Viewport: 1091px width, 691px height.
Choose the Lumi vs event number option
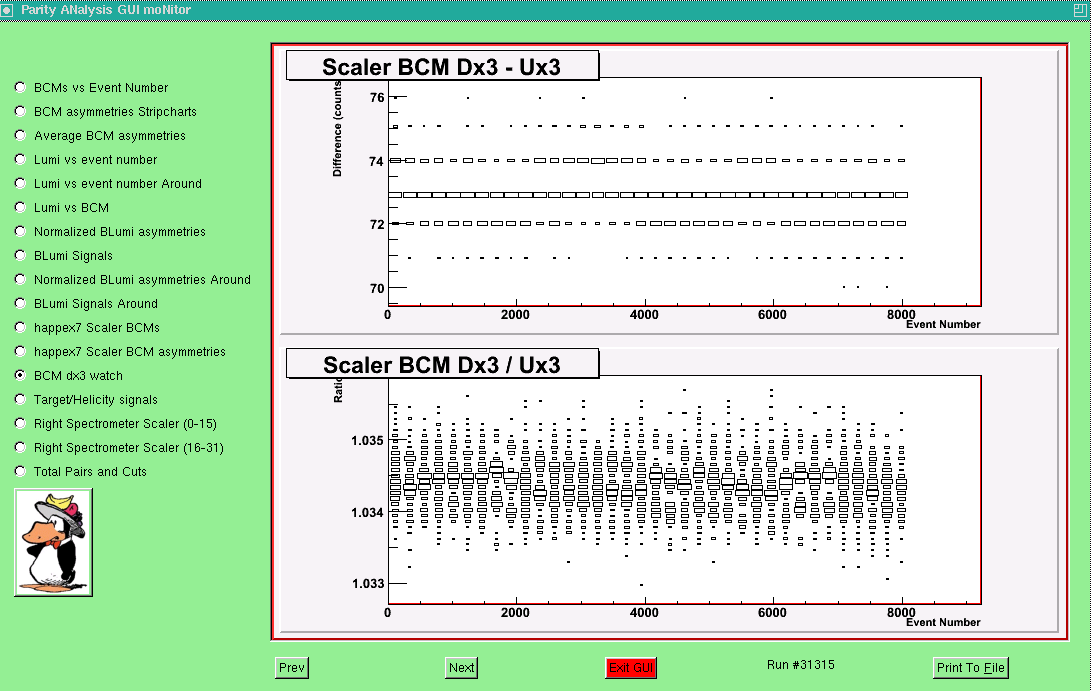(20, 159)
